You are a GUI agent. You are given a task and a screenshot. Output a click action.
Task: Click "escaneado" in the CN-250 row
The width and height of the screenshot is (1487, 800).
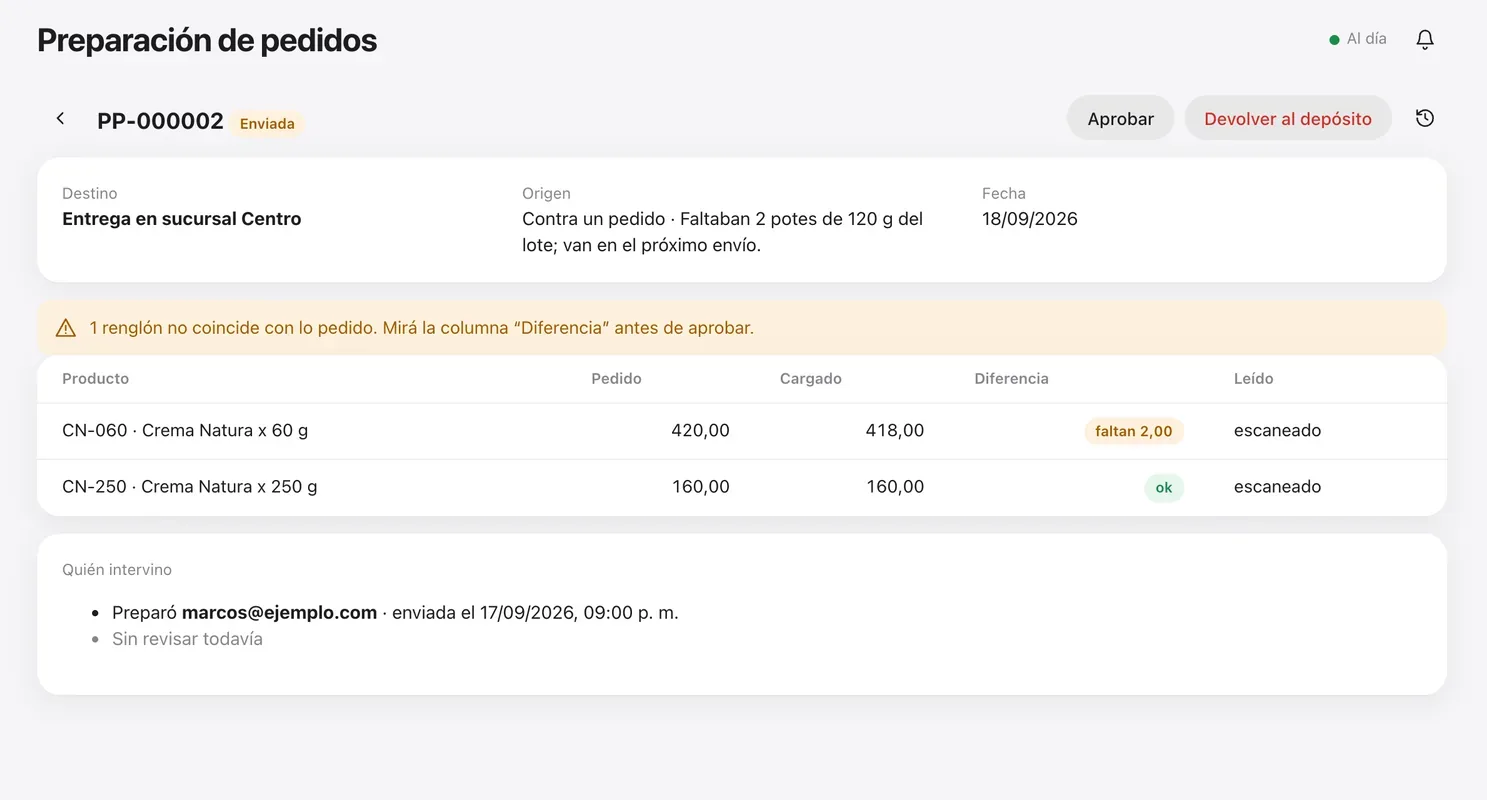click(1278, 487)
